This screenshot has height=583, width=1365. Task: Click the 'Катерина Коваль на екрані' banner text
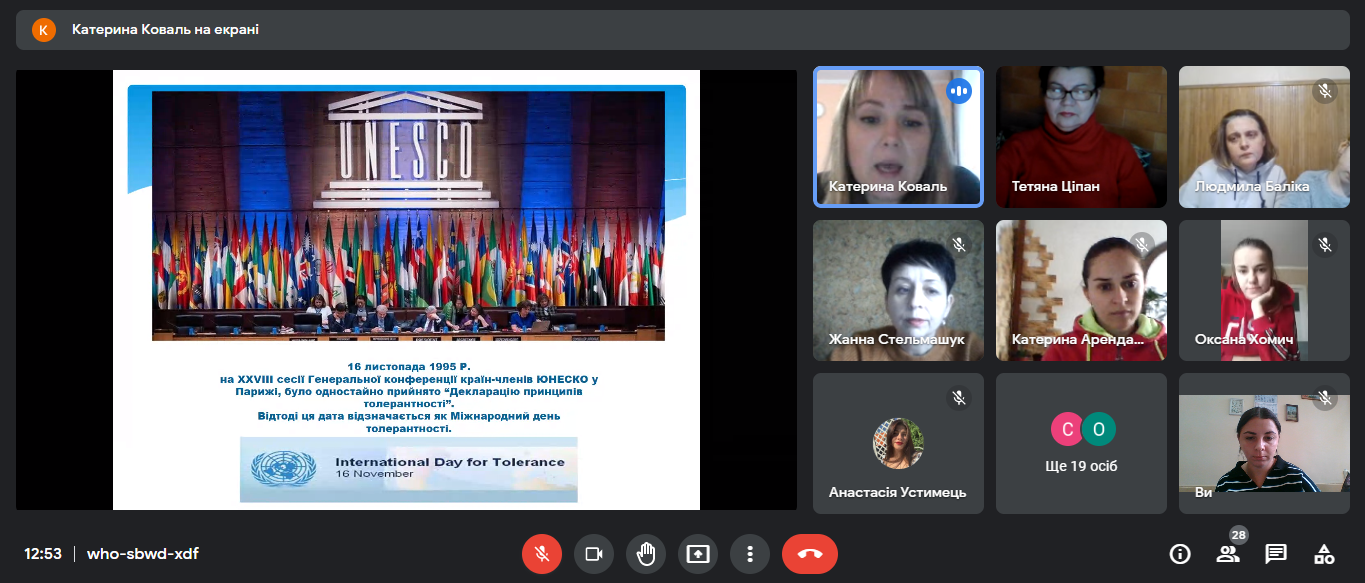(165, 30)
